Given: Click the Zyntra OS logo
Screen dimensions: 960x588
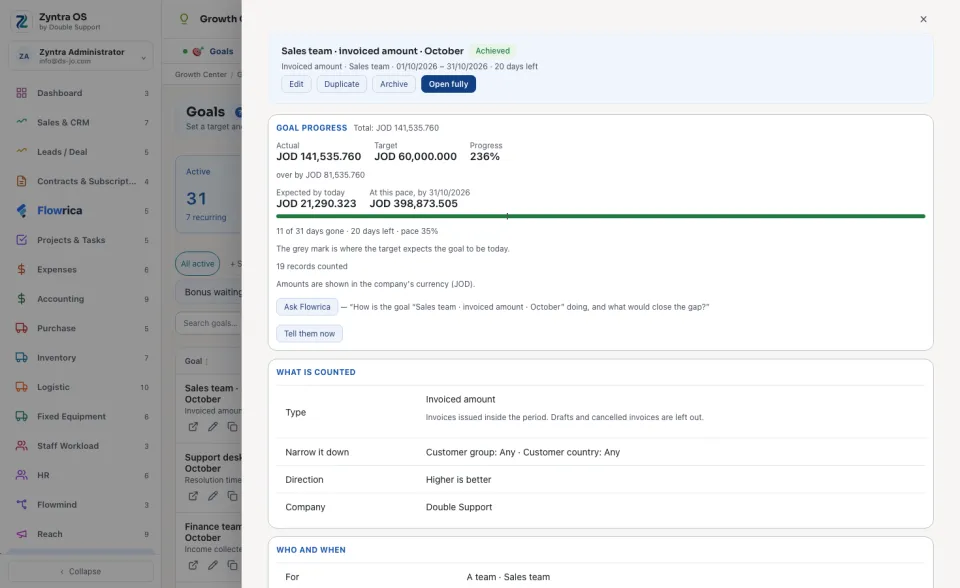Looking at the screenshot, I should coord(21,21).
